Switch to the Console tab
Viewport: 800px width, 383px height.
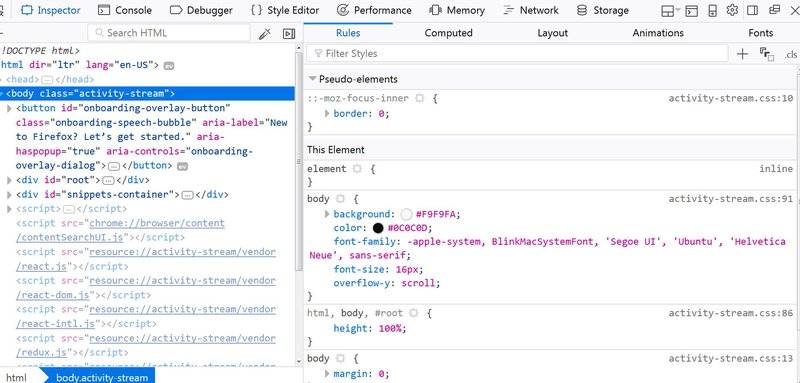(x=125, y=11)
